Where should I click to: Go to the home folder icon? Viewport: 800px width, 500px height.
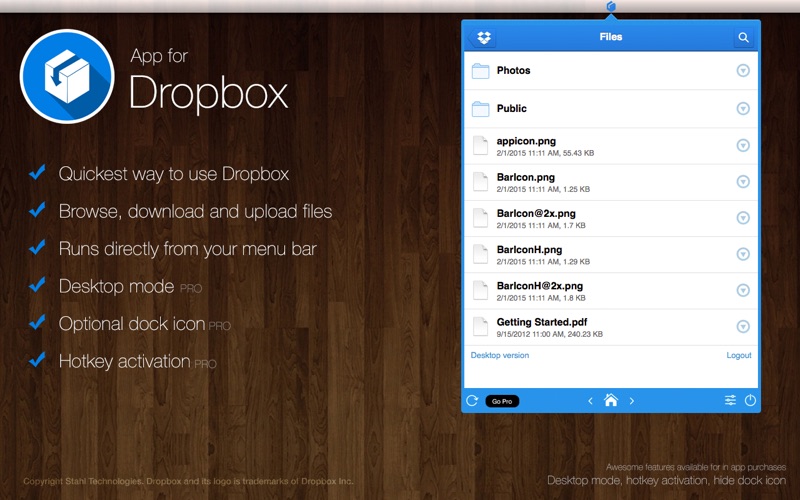point(611,400)
